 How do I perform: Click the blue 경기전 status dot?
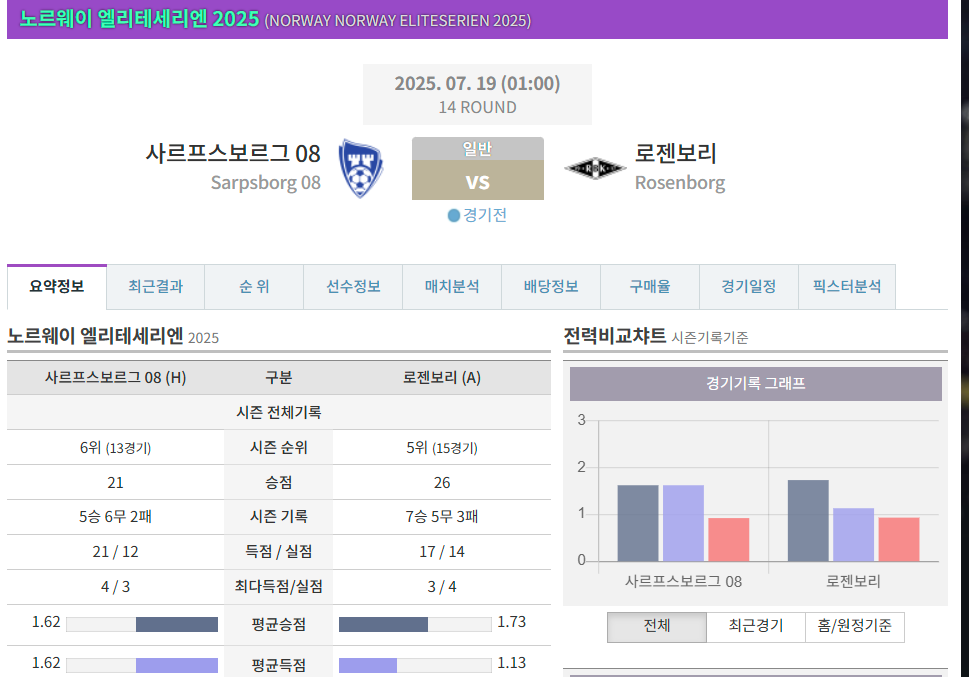coord(454,215)
